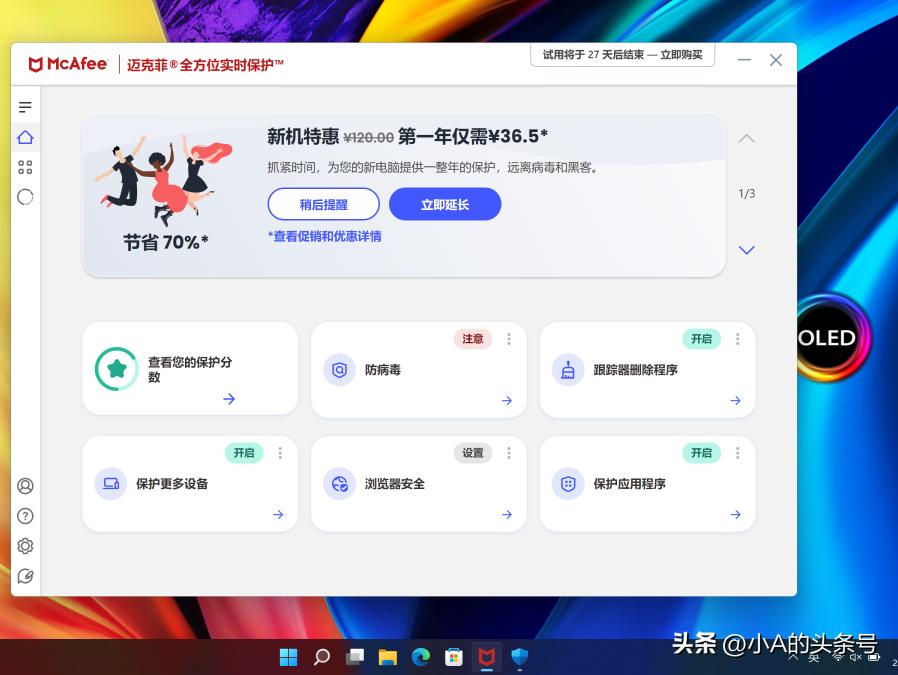Open the three-dot menu on 防病毒 card
Screen dimensions: 898x675
point(509,339)
